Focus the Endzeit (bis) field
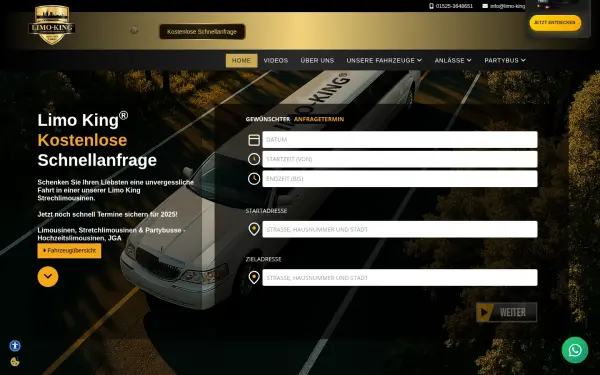The height and width of the screenshot is (375, 600). 400,179
